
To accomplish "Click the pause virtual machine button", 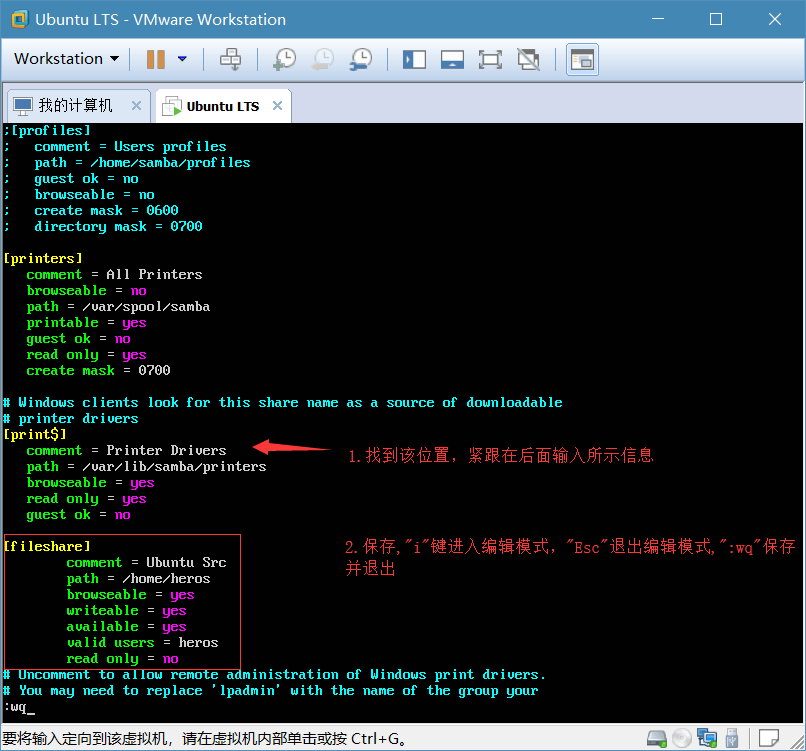I will pyautogui.click(x=156, y=59).
